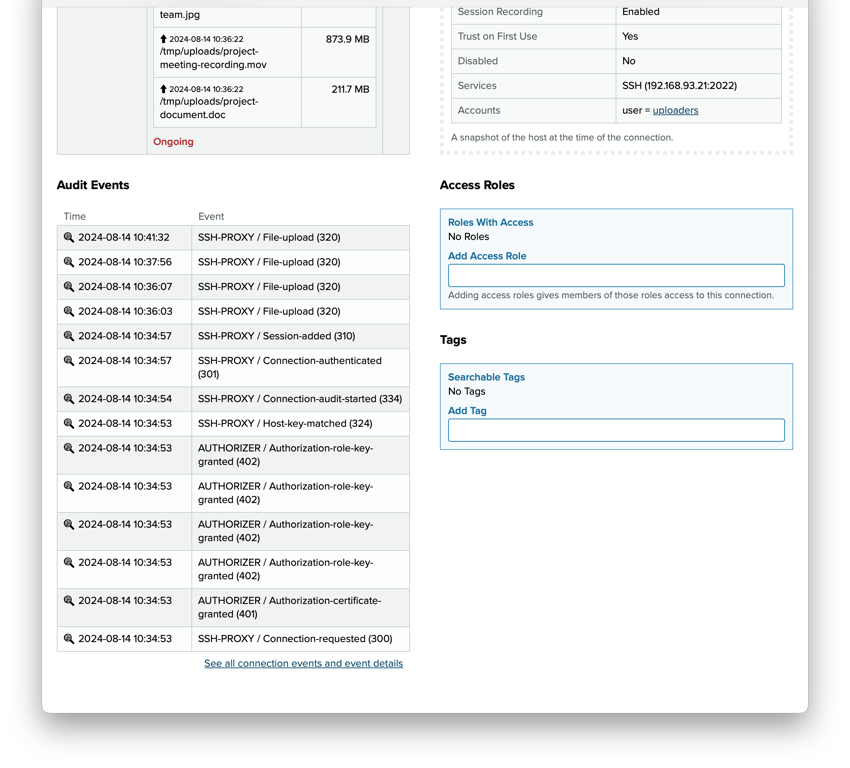Open details icon for 10:36:03 File-upload event
Screen dimensions: 850x768
coord(69,311)
